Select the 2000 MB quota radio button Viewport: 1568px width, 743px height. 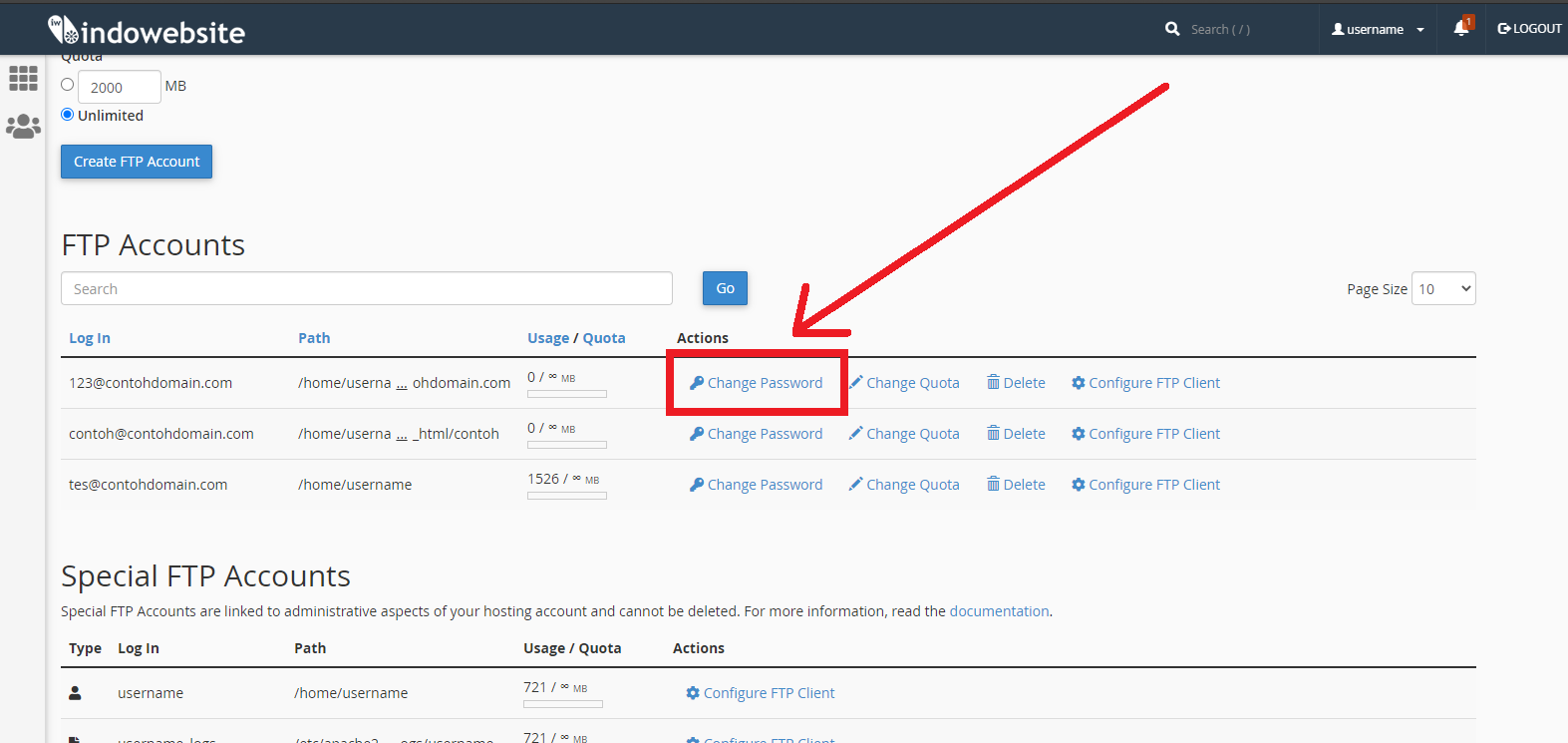coord(68,85)
